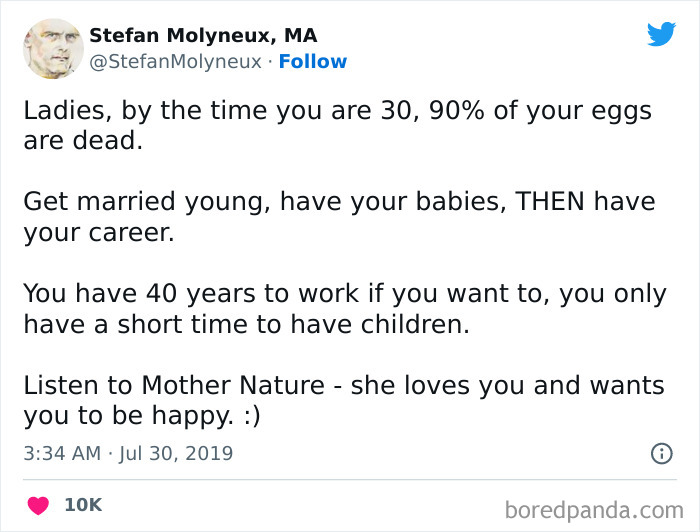Click the Twitter bird logo
This screenshot has width=700, height=532.
tap(661, 34)
